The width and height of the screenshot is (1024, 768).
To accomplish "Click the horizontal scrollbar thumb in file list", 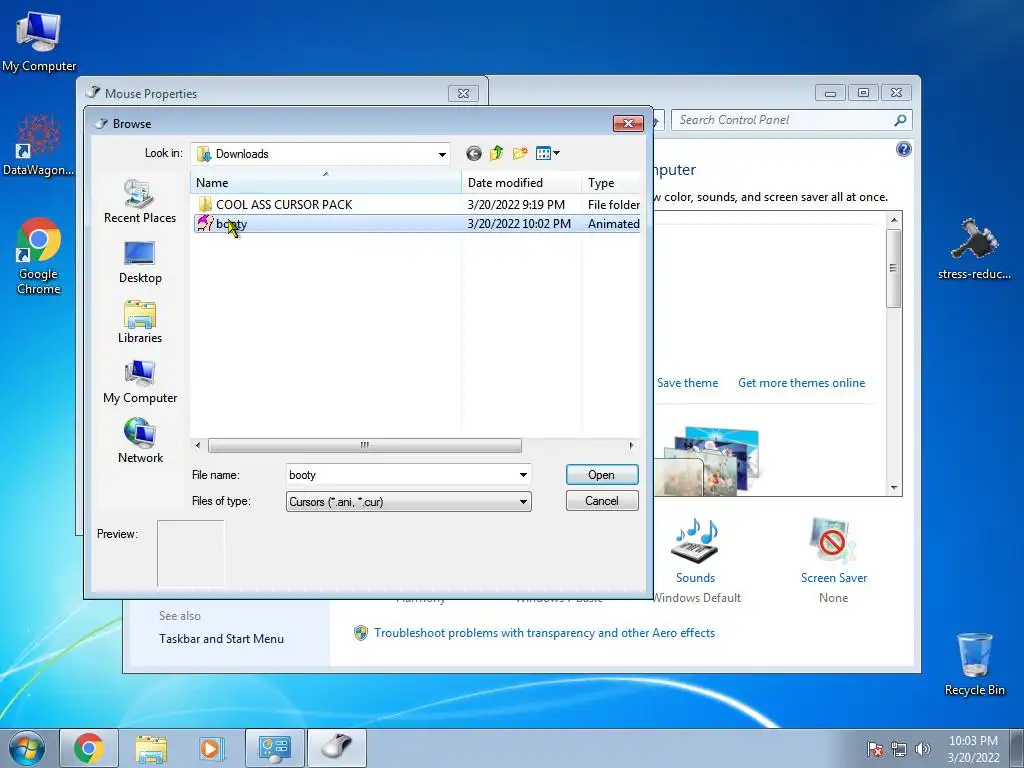I will [x=364, y=445].
